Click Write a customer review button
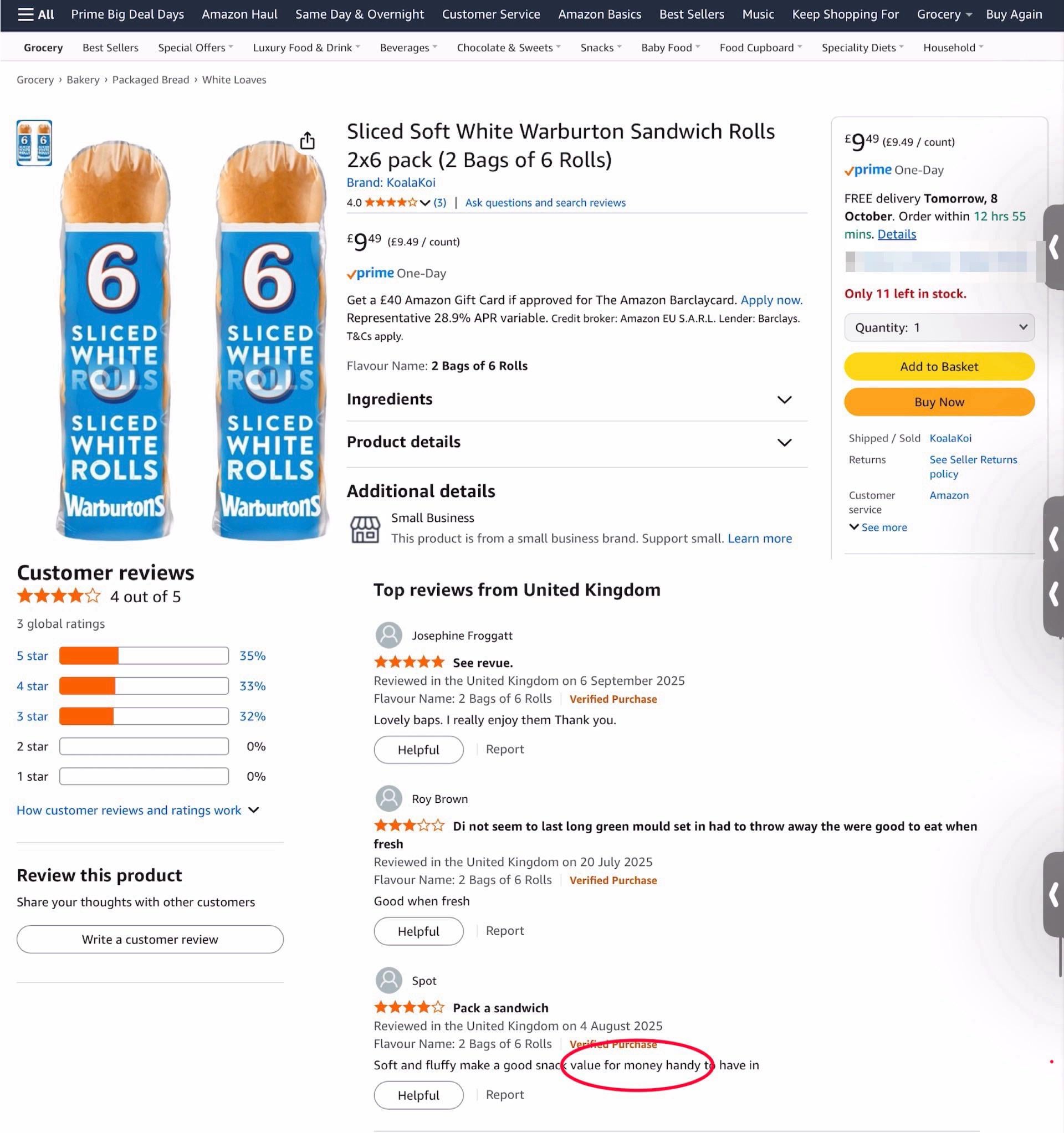 pos(150,939)
